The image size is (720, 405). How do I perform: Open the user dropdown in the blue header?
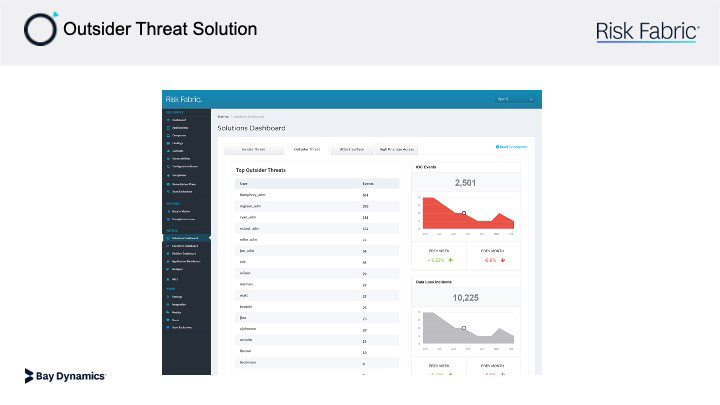tap(515, 99)
